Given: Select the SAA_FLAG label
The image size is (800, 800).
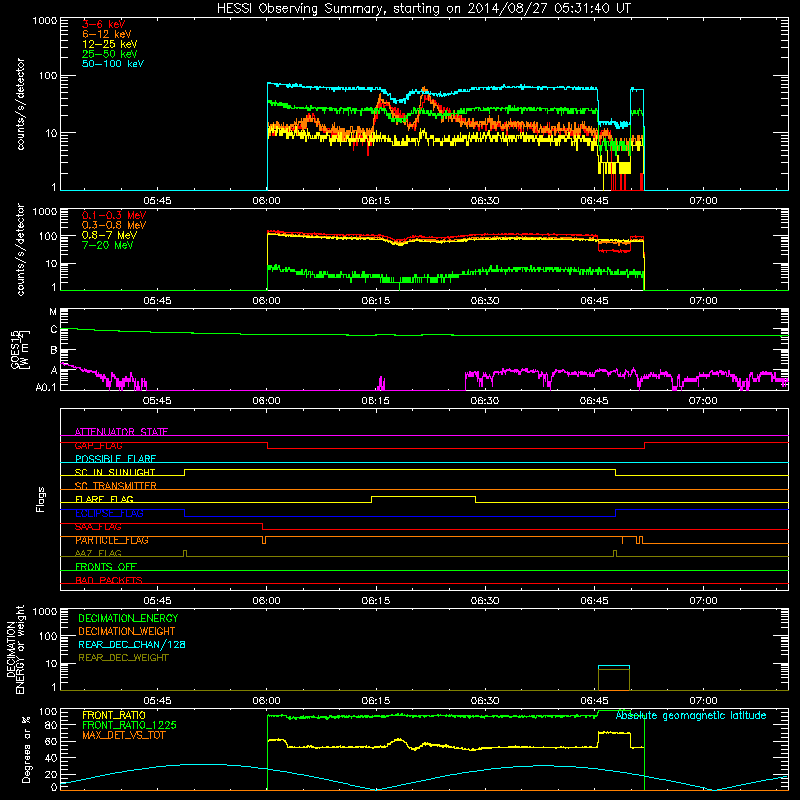Looking at the screenshot, I should point(98,527).
